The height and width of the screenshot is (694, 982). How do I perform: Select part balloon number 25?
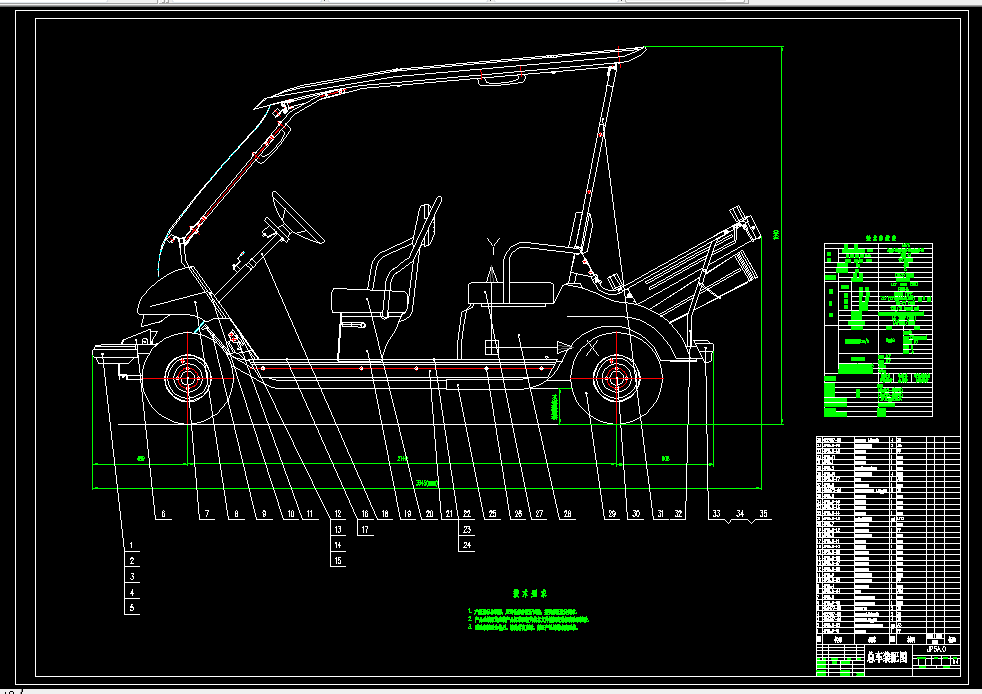click(x=492, y=514)
